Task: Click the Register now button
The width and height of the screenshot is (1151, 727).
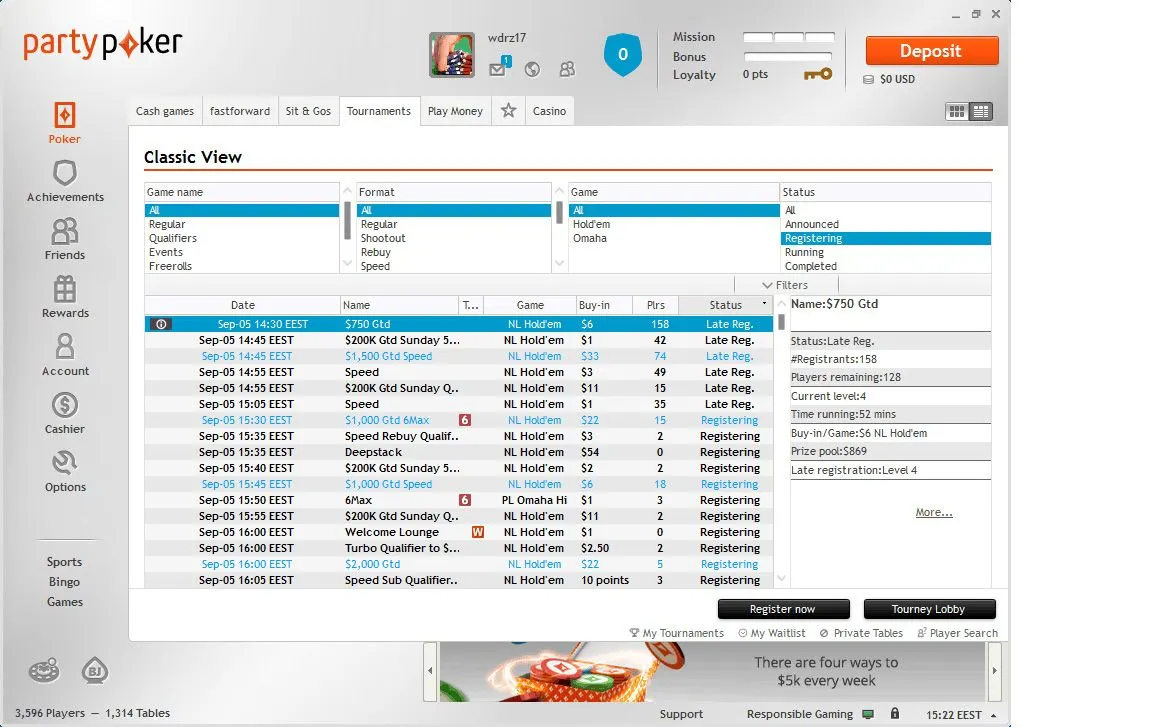Action: [x=783, y=609]
